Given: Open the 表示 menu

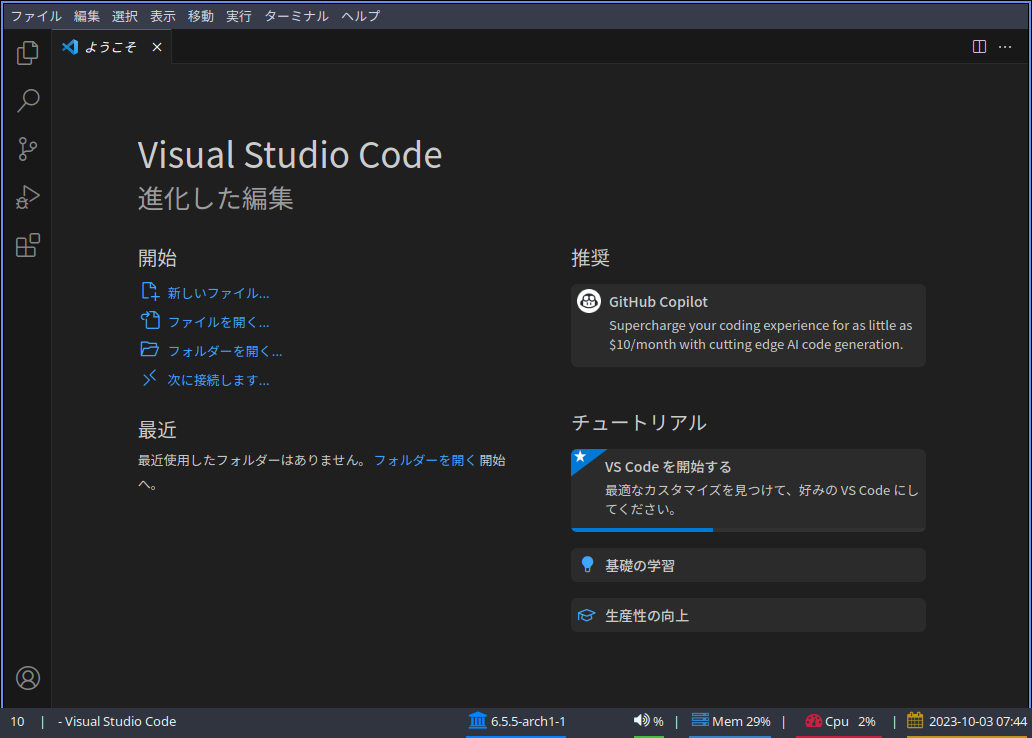Looking at the screenshot, I should [x=163, y=16].
